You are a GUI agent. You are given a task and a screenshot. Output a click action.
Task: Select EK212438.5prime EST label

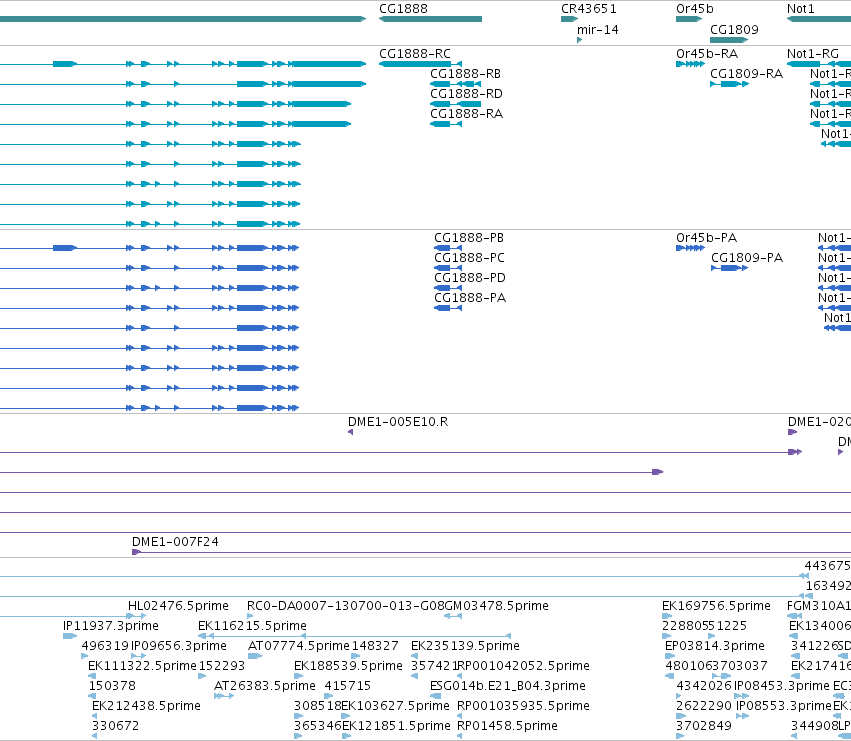[147, 706]
